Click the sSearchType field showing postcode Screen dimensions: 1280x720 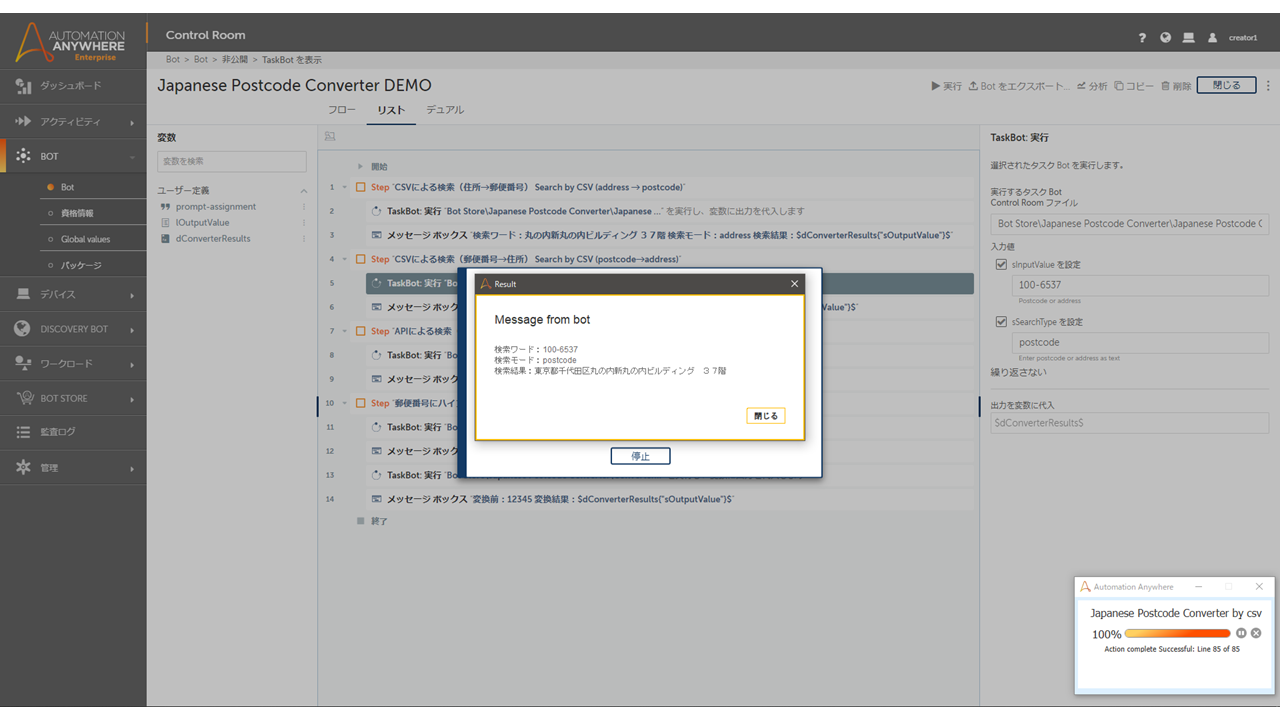coord(1141,342)
